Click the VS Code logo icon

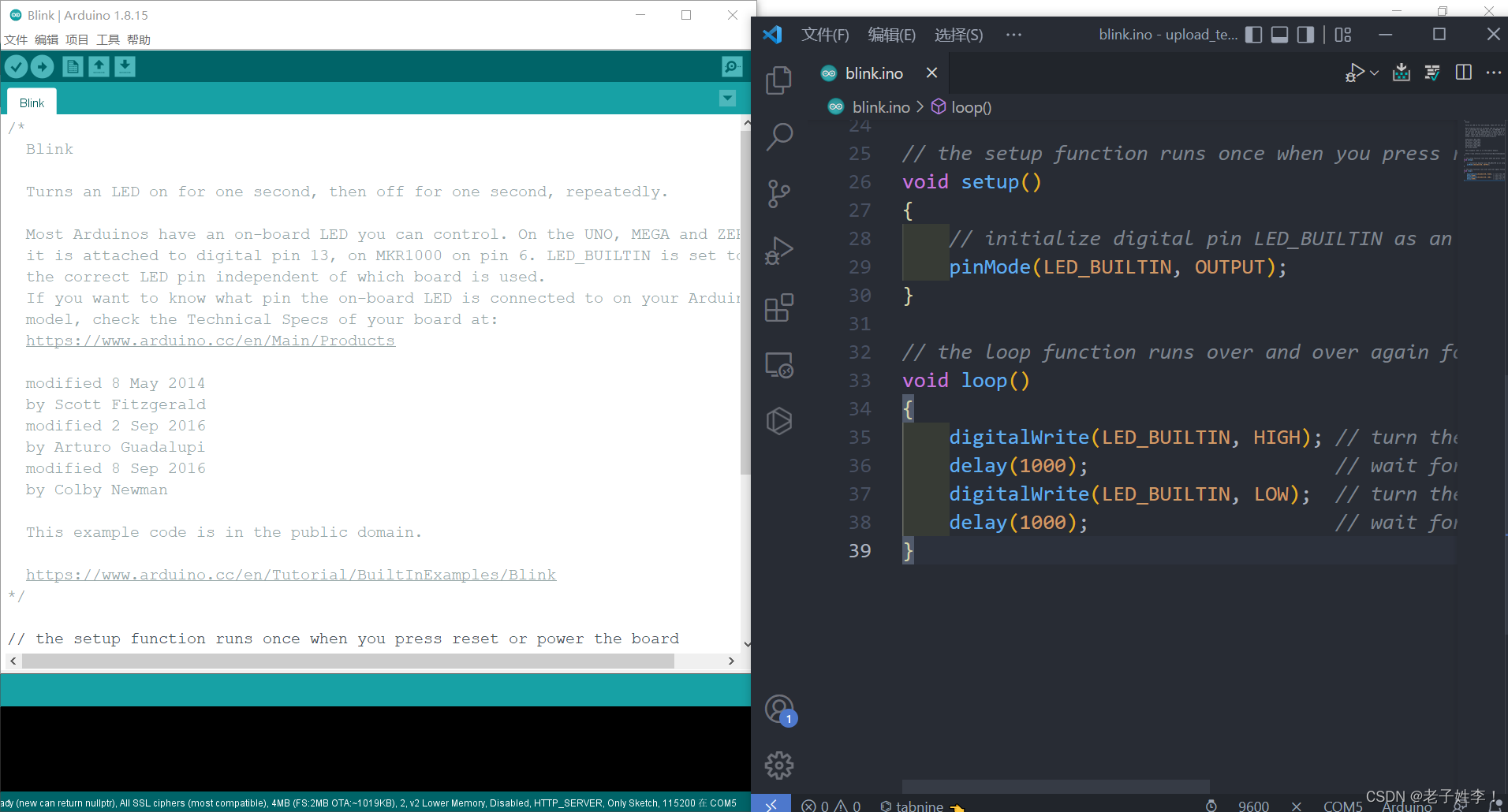[x=773, y=35]
